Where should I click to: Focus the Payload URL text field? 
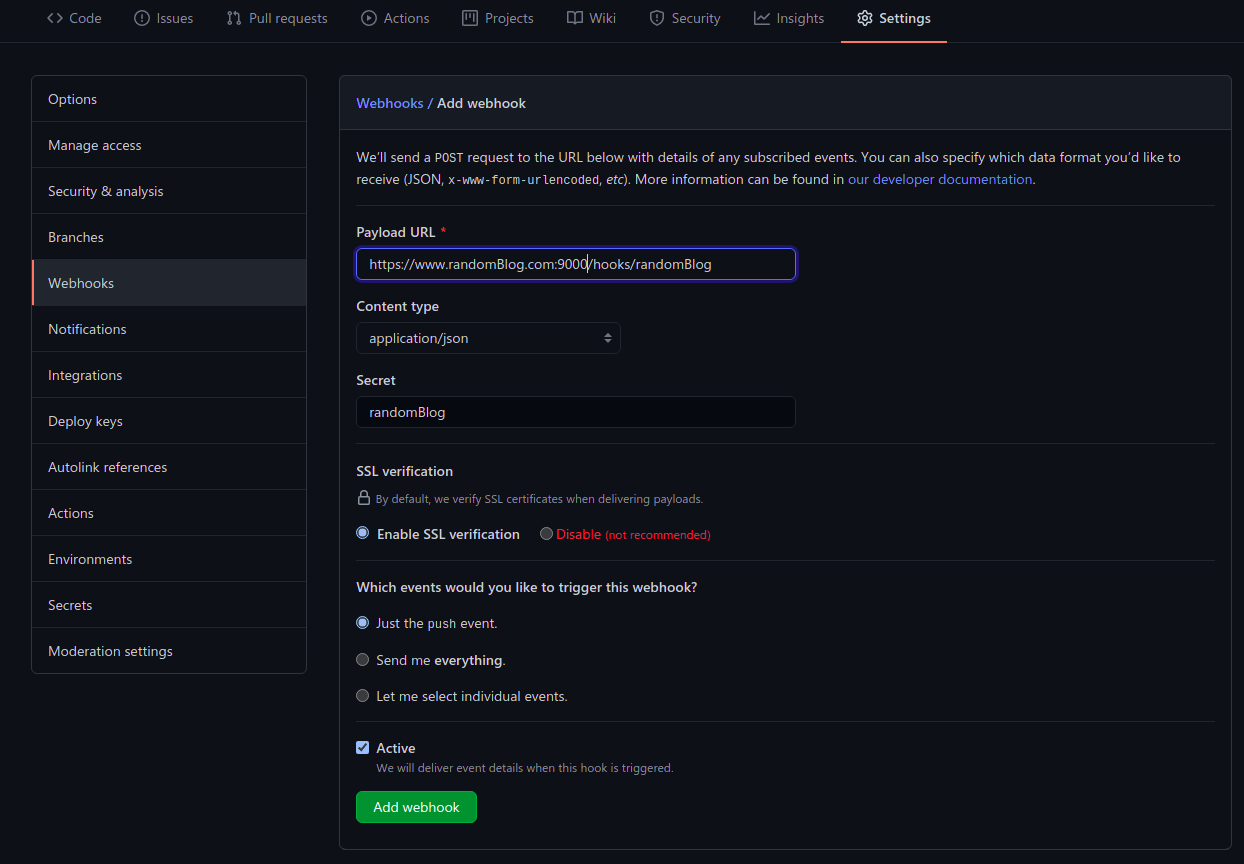coord(576,264)
